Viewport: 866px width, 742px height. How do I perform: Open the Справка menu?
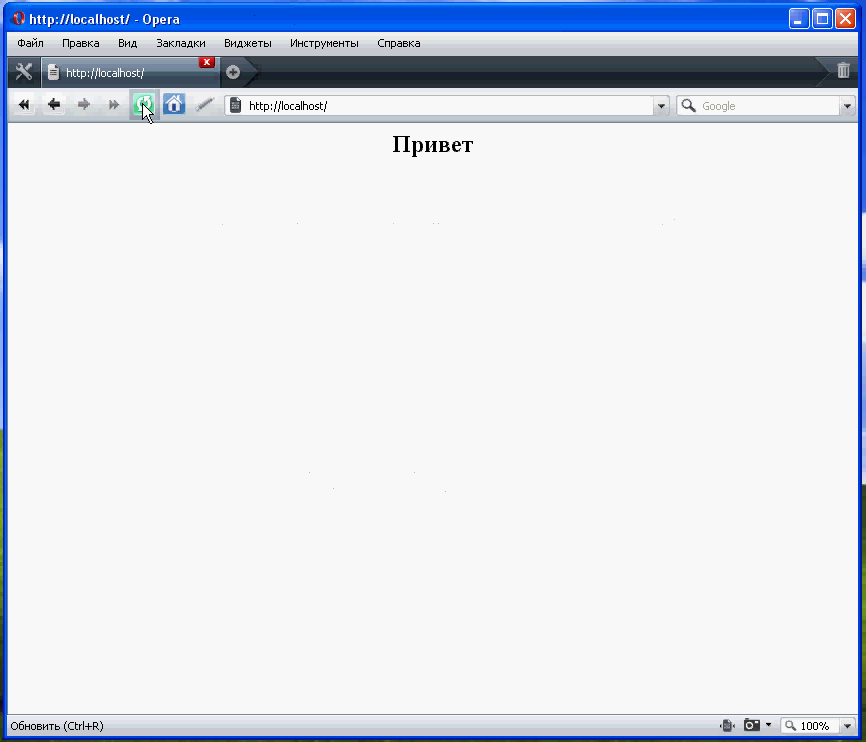point(399,43)
